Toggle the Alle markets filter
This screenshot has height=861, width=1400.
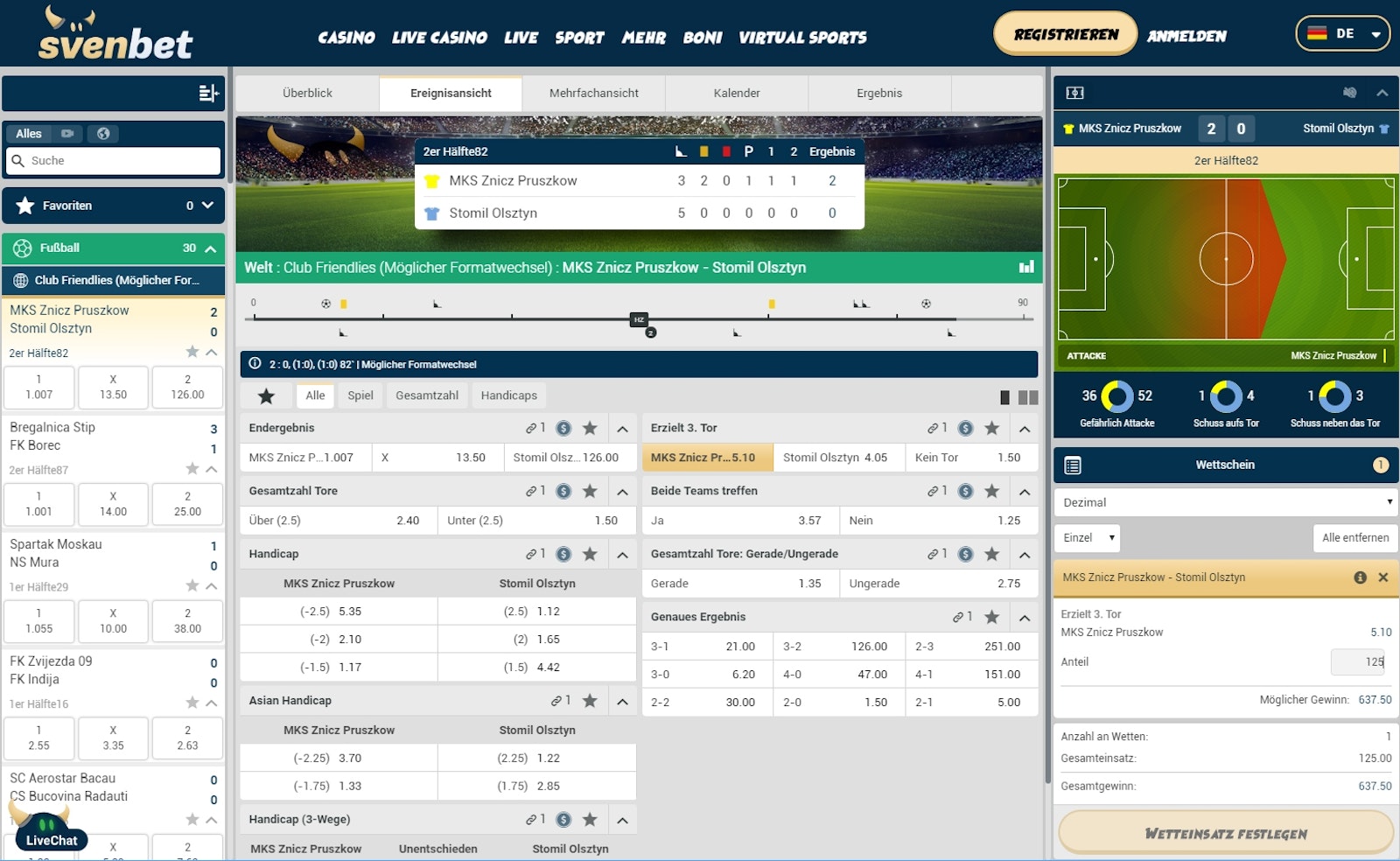tap(315, 395)
